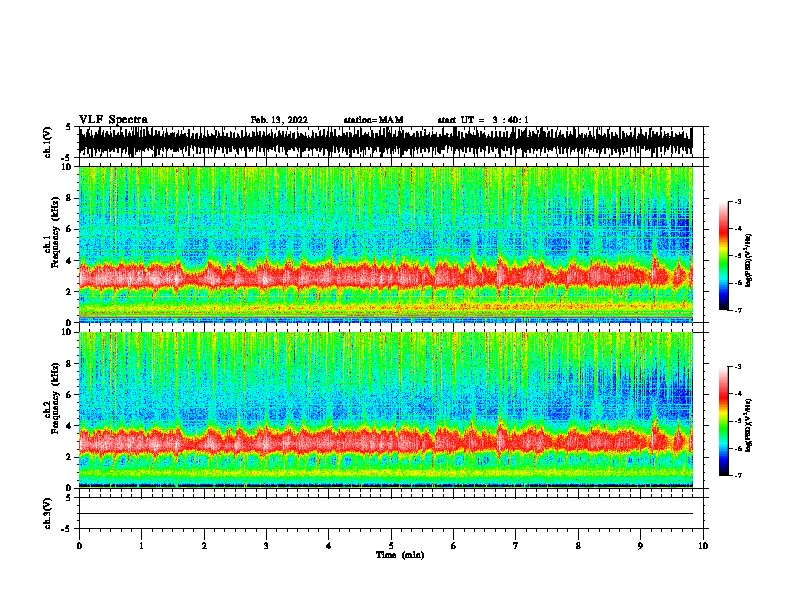Image resolution: width=792 pixels, height=612 pixels.
Task: Click time axis tick label "2"
Action: [x=204, y=546]
